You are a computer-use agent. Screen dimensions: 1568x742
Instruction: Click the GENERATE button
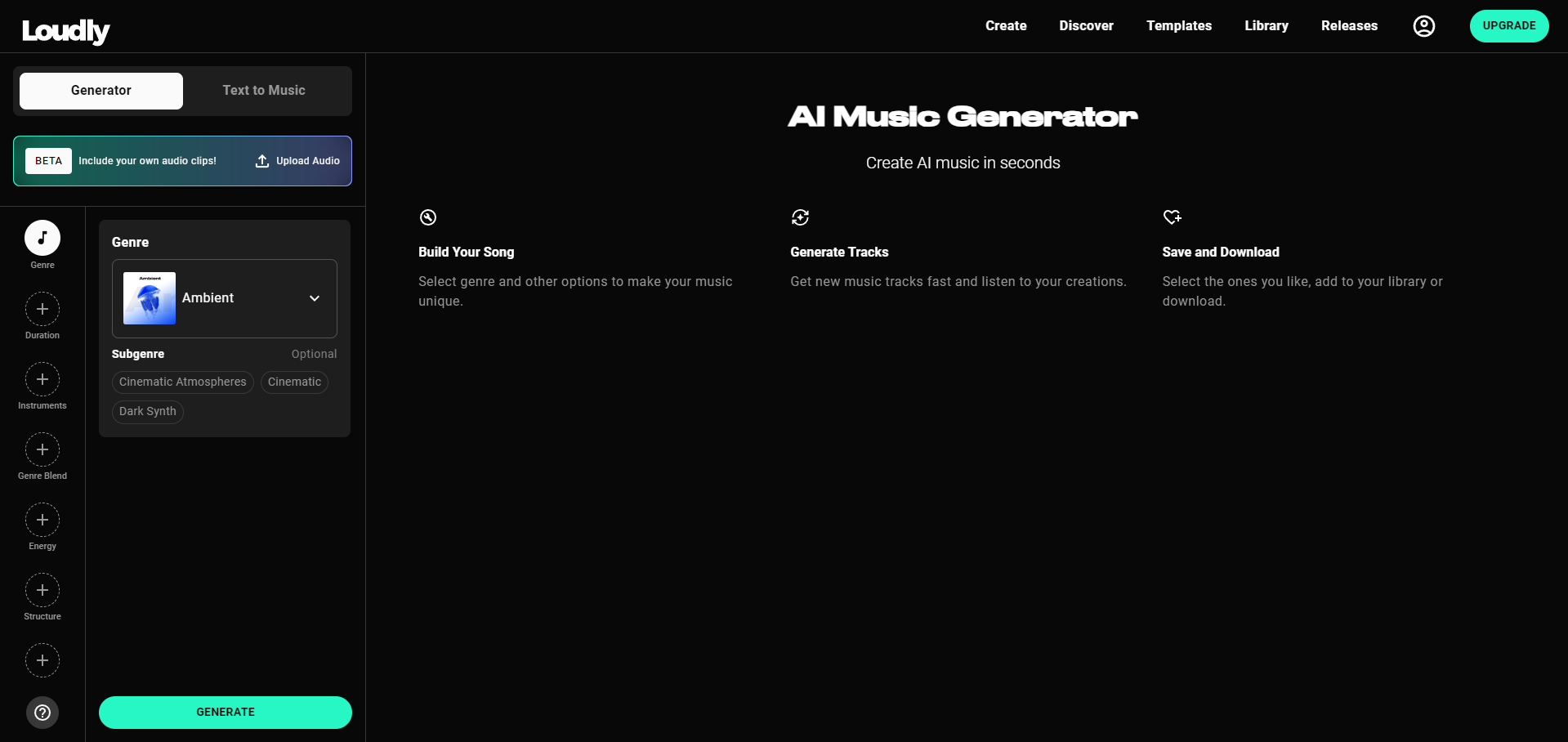point(226,713)
